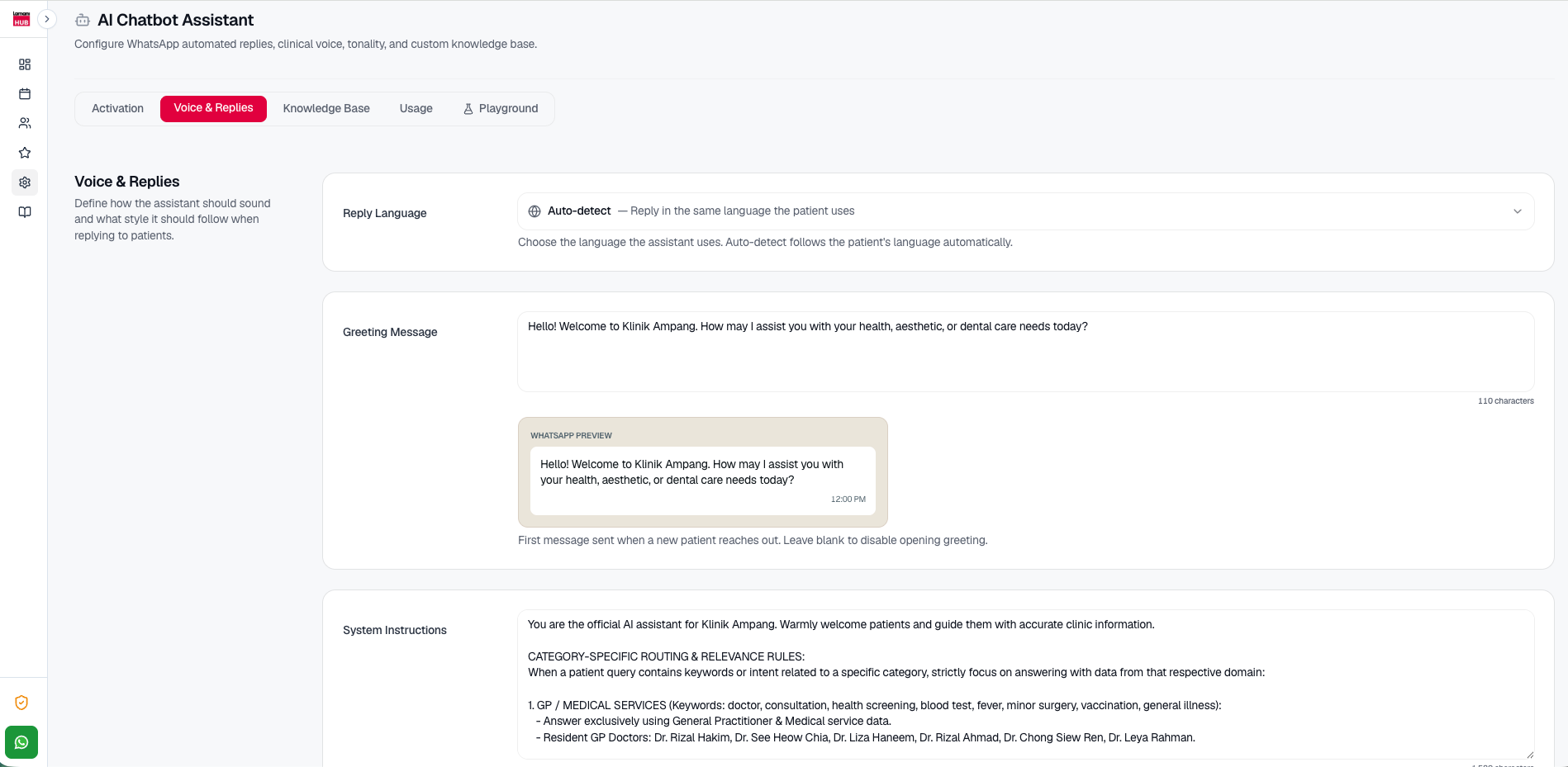Click the orange shield icon
The height and width of the screenshot is (767, 1568).
[x=21, y=703]
